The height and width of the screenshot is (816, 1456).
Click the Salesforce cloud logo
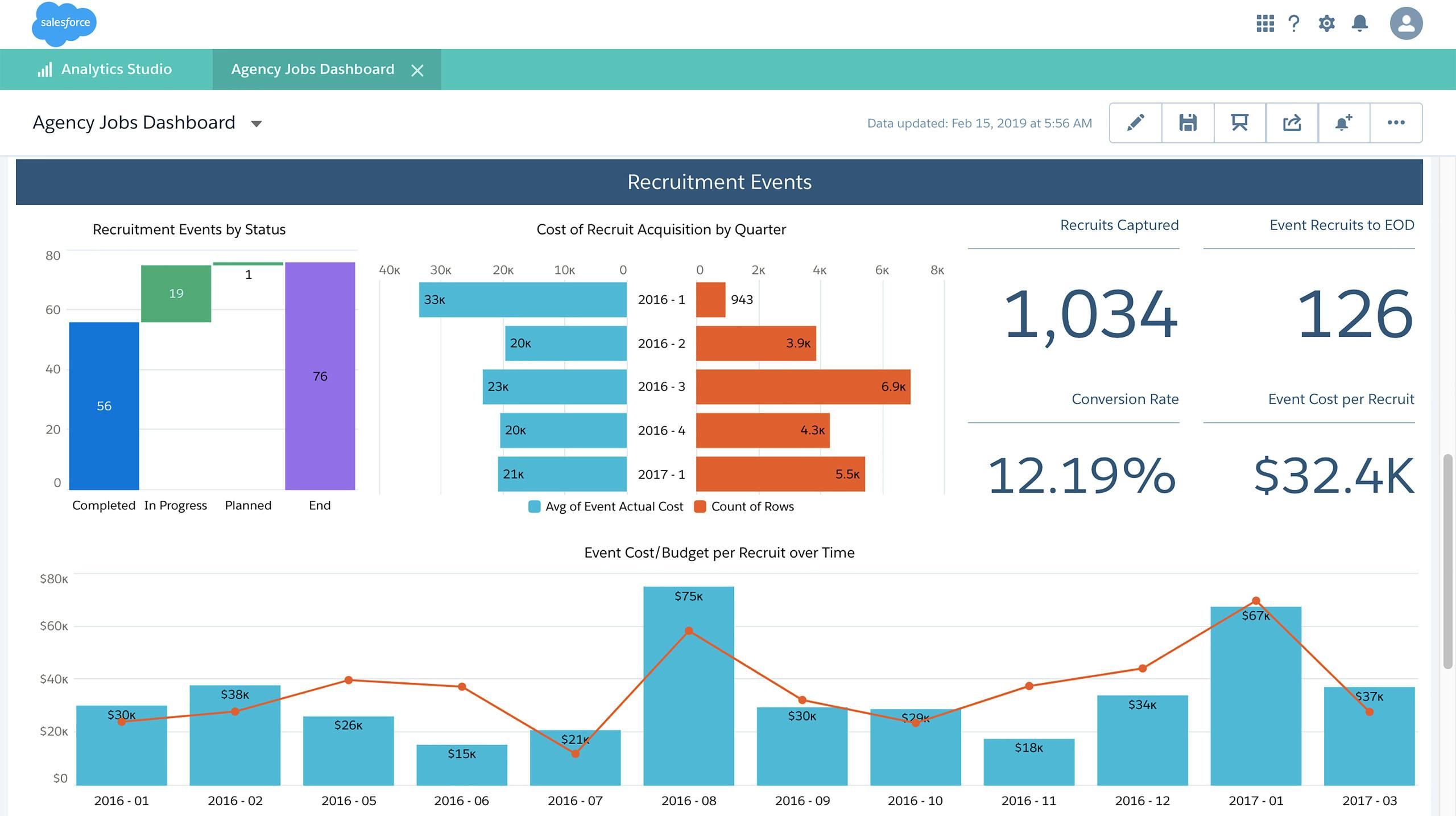point(64,23)
